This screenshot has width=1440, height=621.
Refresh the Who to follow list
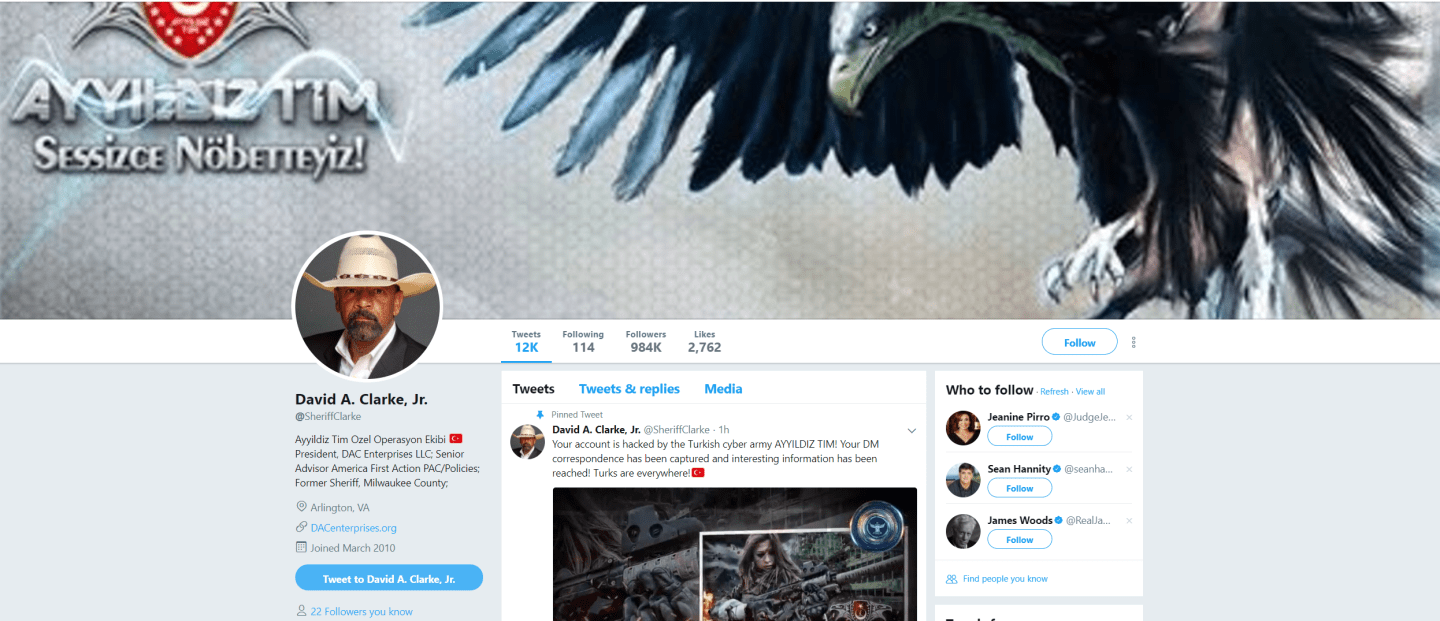1054,392
